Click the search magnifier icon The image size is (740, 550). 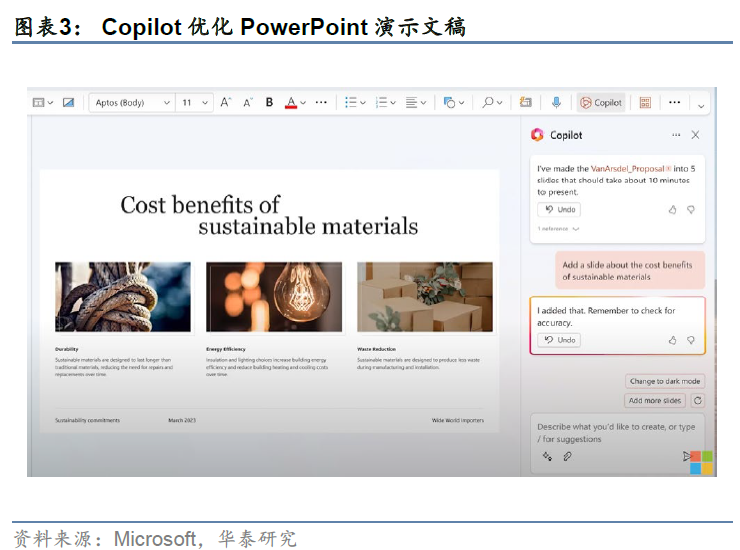click(488, 102)
